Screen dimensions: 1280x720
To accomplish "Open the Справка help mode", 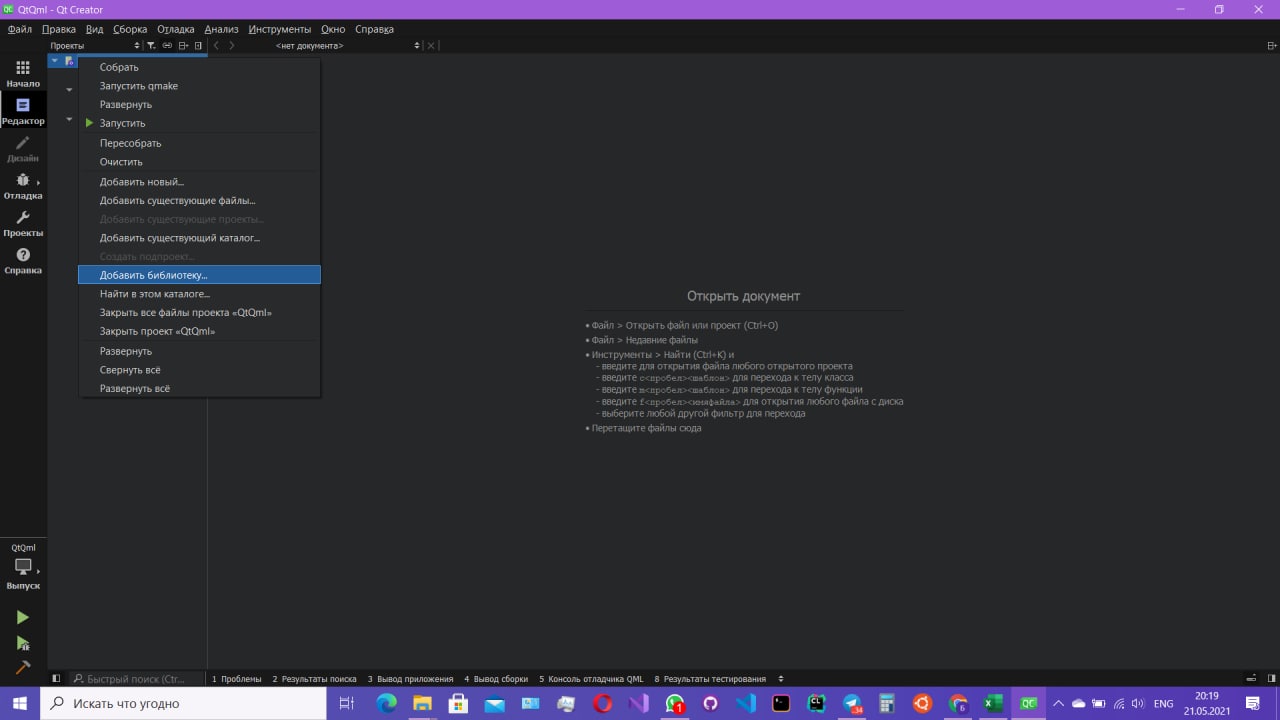I will click(23, 260).
